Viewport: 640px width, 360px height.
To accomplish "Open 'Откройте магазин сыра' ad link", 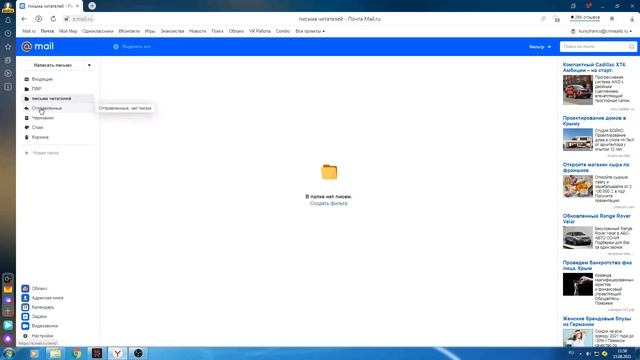I will [596, 167].
